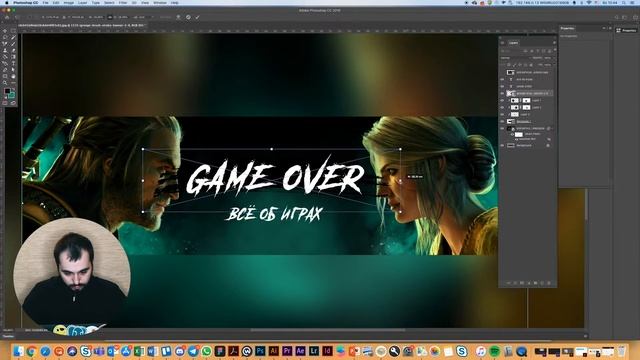640x360 pixels.
Task: Select the Hand tool
Action: pyautogui.click(x=13, y=76)
